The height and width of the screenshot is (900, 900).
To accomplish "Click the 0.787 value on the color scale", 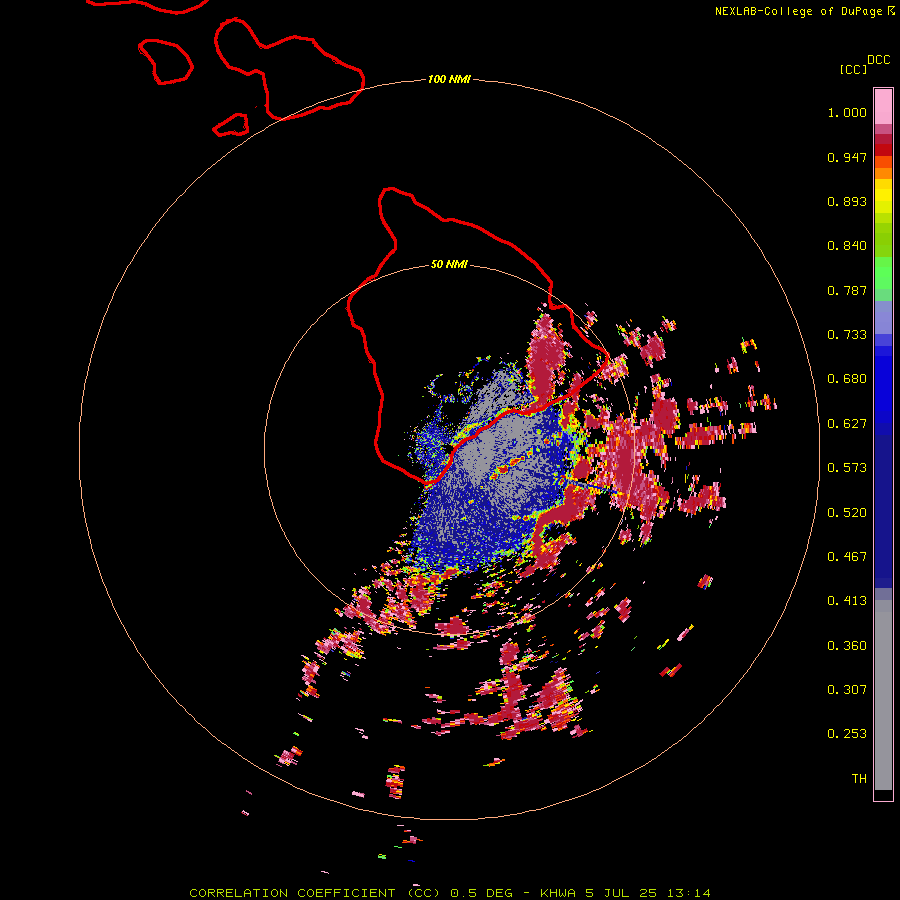I will (847, 290).
